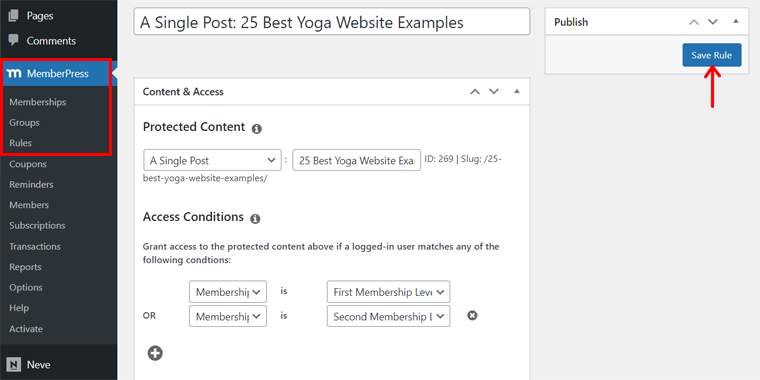Move Publish panel down with chevron
This screenshot has height=380, width=760.
coord(712,22)
